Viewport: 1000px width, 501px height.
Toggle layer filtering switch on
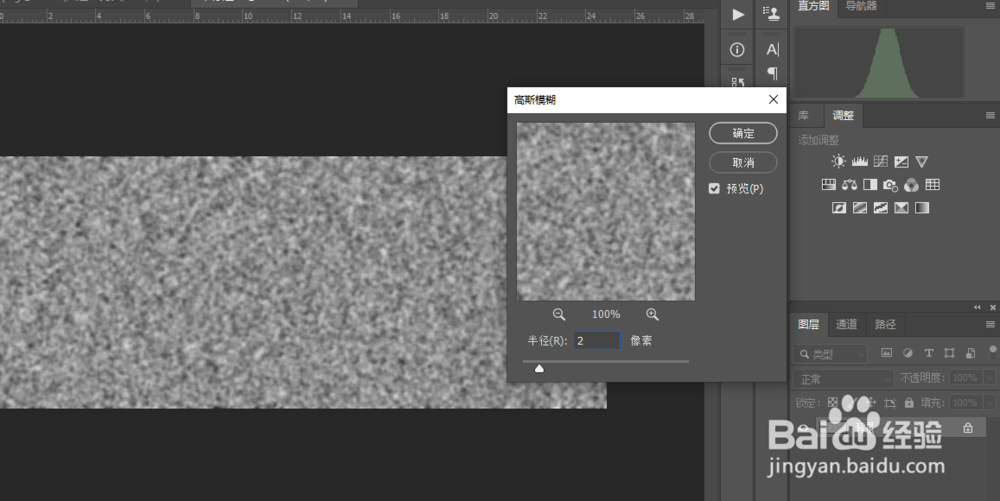(993, 351)
